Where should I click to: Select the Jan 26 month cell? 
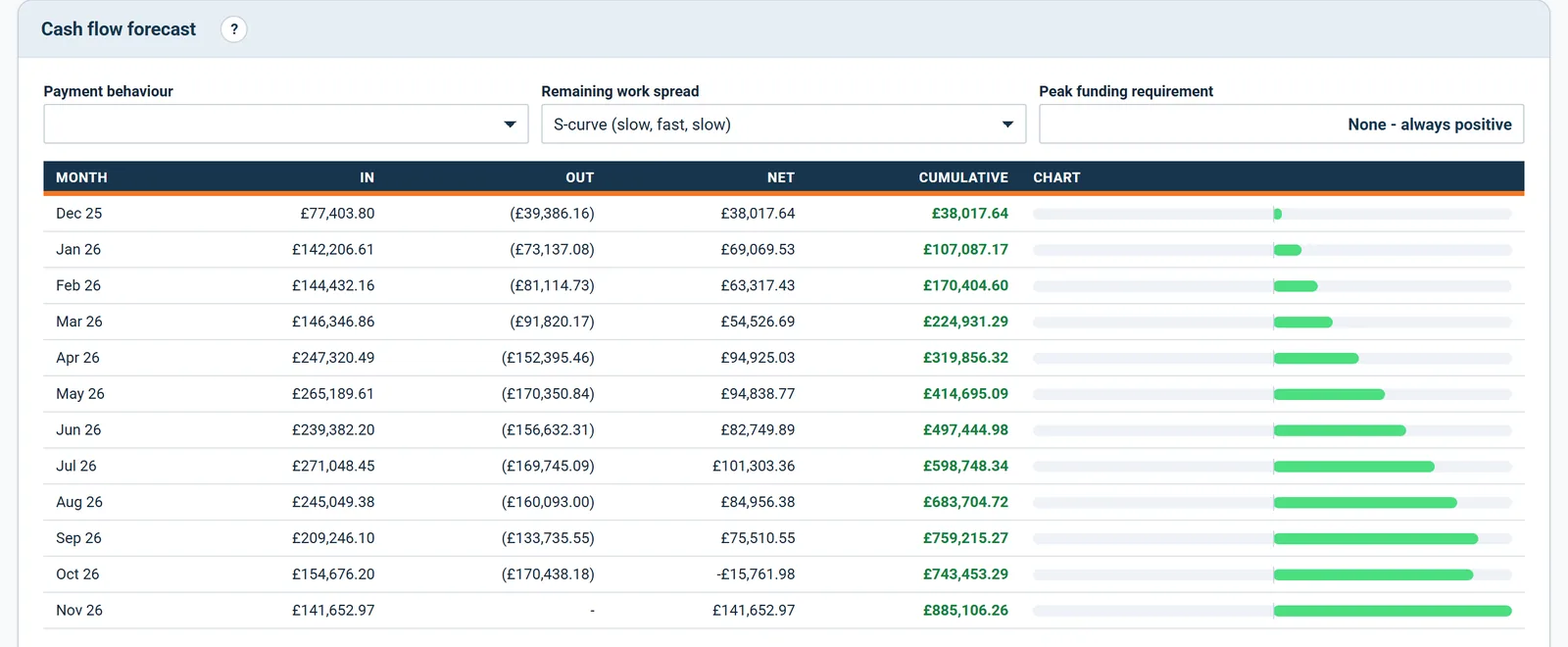(78, 250)
